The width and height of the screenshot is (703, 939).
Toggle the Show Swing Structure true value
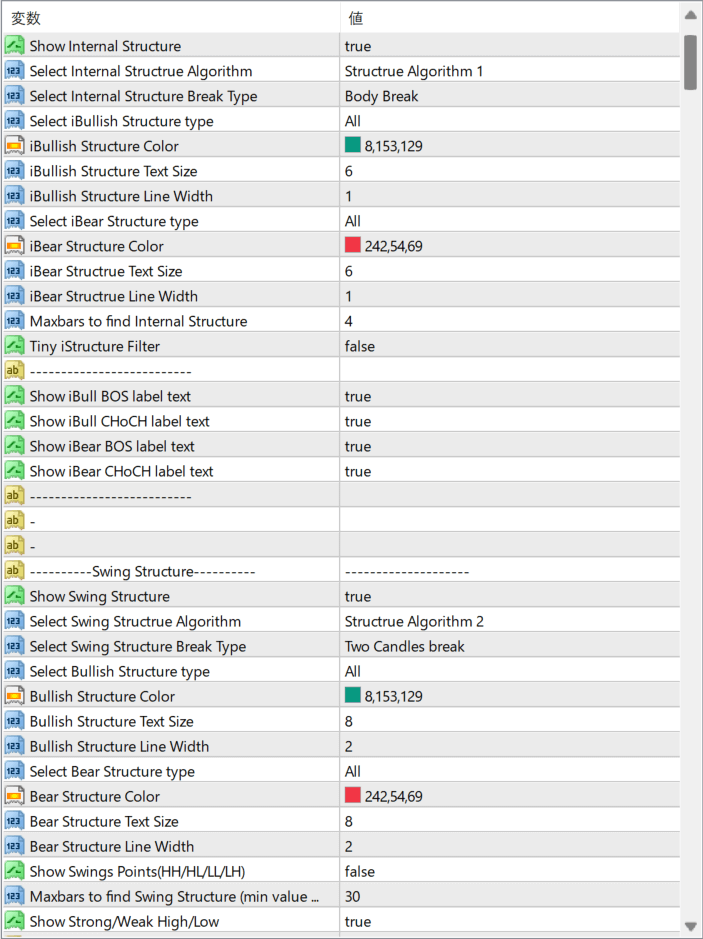pyautogui.click(x=510, y=596)
